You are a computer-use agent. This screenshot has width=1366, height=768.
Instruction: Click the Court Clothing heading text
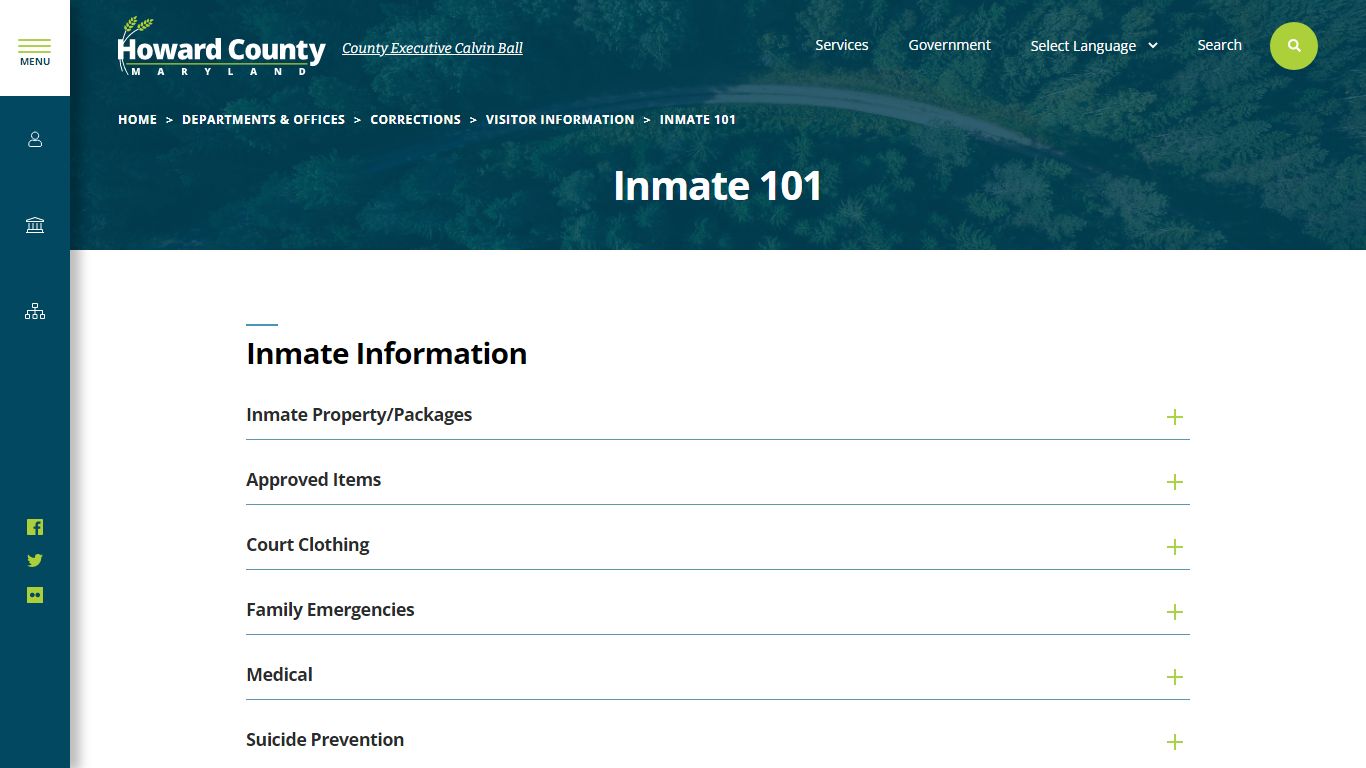(x=308, y=545)
